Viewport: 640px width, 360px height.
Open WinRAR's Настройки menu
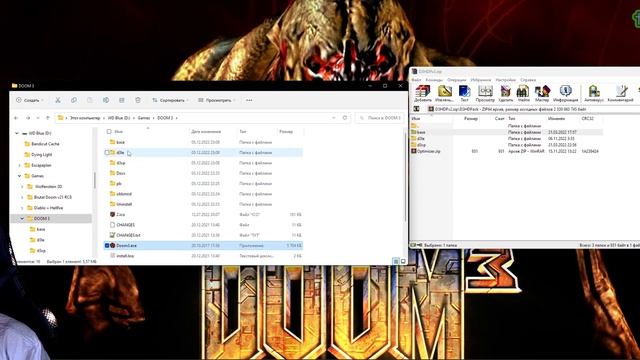click(506, 80)
